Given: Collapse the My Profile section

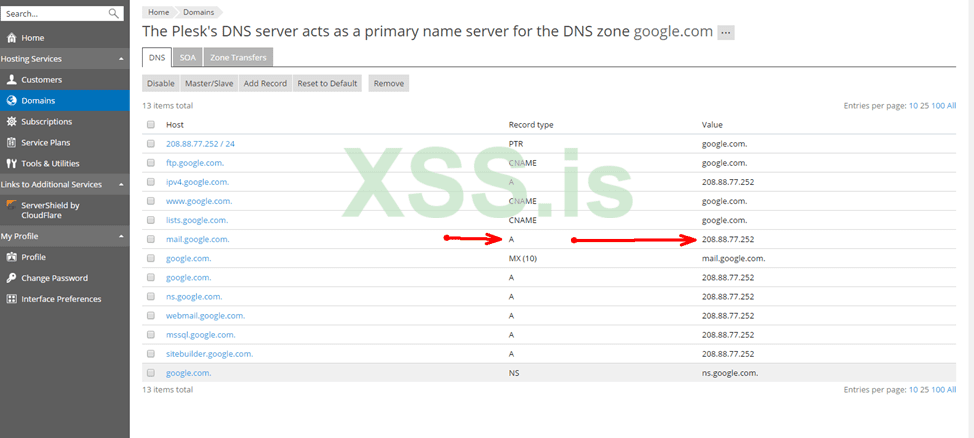Looking at the screenshot, I should tap(121, 237).
